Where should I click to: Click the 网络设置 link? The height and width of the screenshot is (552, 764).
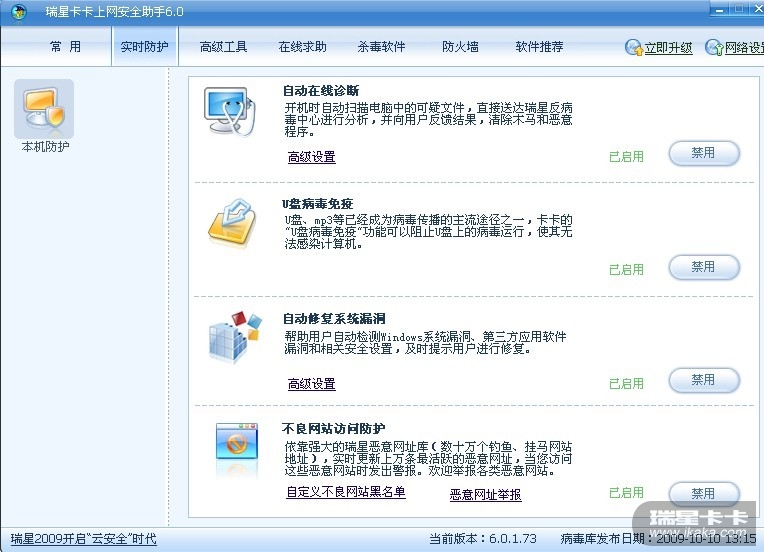click(x=744, y=48)
